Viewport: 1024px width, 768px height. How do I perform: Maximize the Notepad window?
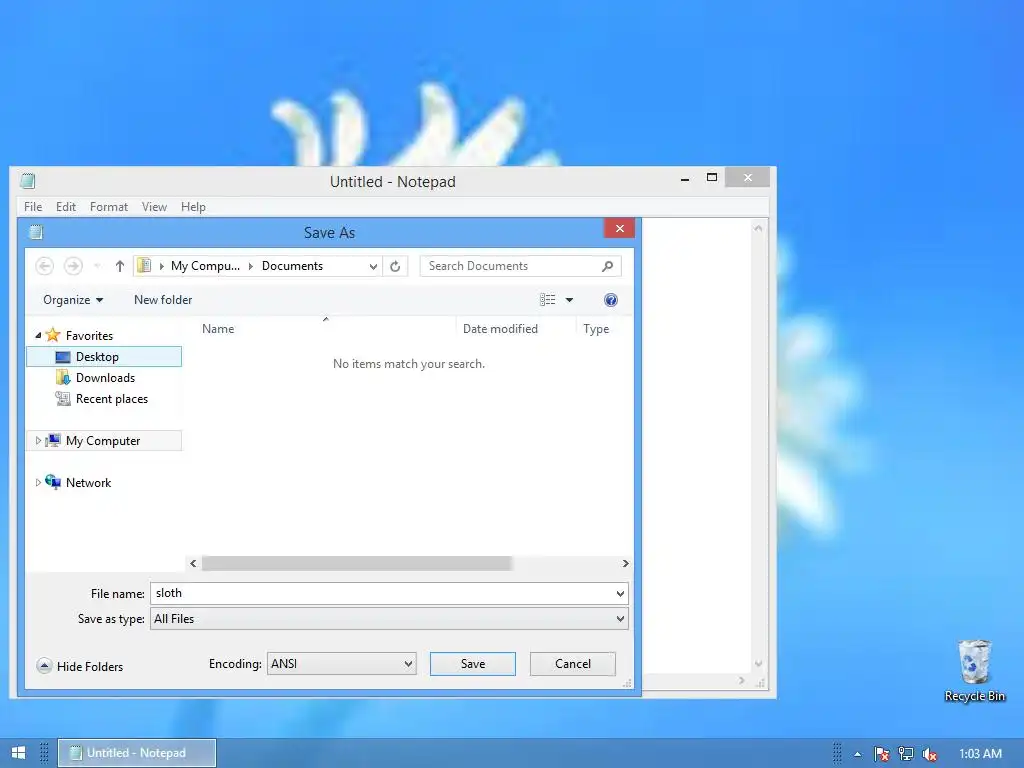pos(712,177)
